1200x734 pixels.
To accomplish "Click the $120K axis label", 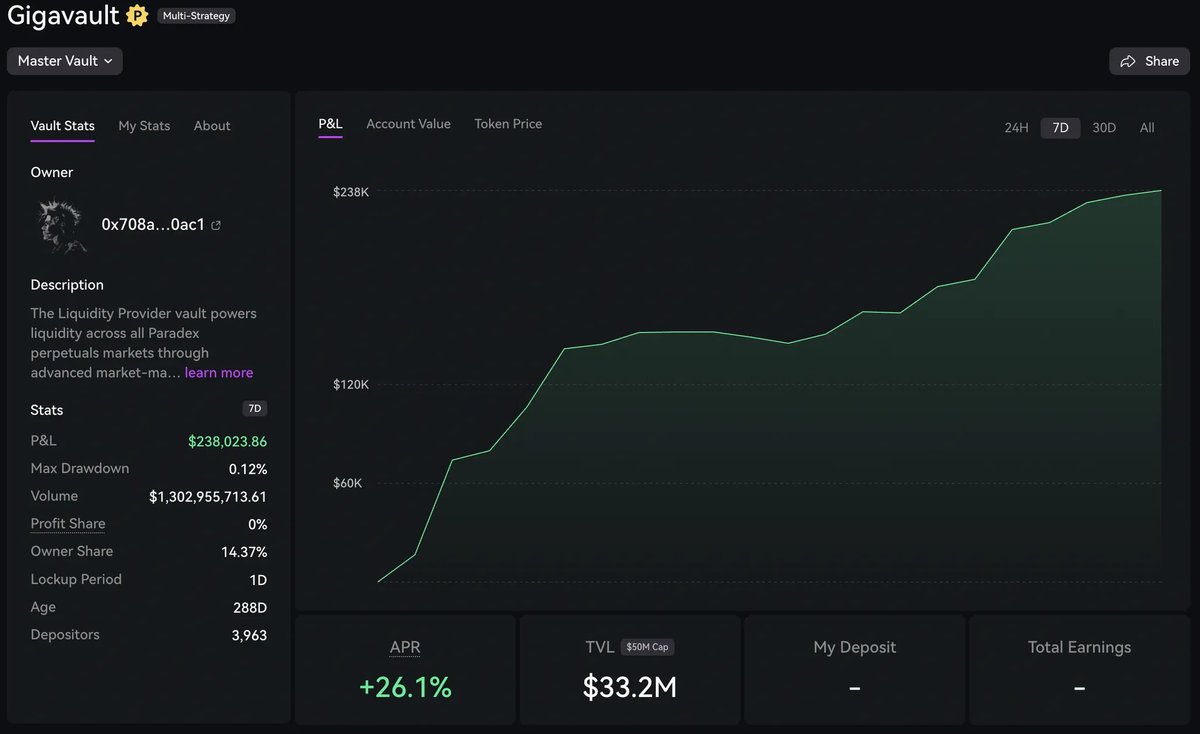I will 351,384.
